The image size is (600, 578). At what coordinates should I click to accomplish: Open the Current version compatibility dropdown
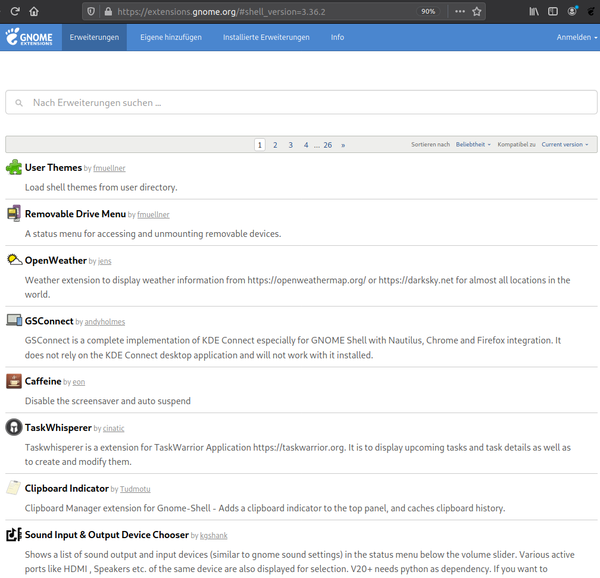point(565,144)
